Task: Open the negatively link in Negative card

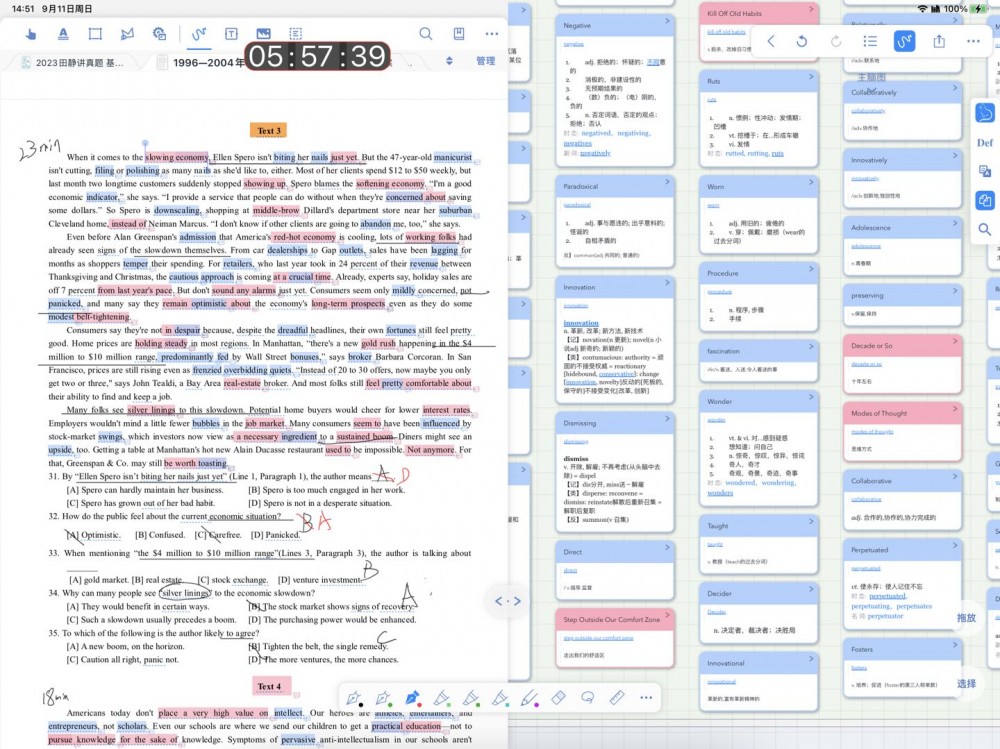Action: (x=596, y=153)
